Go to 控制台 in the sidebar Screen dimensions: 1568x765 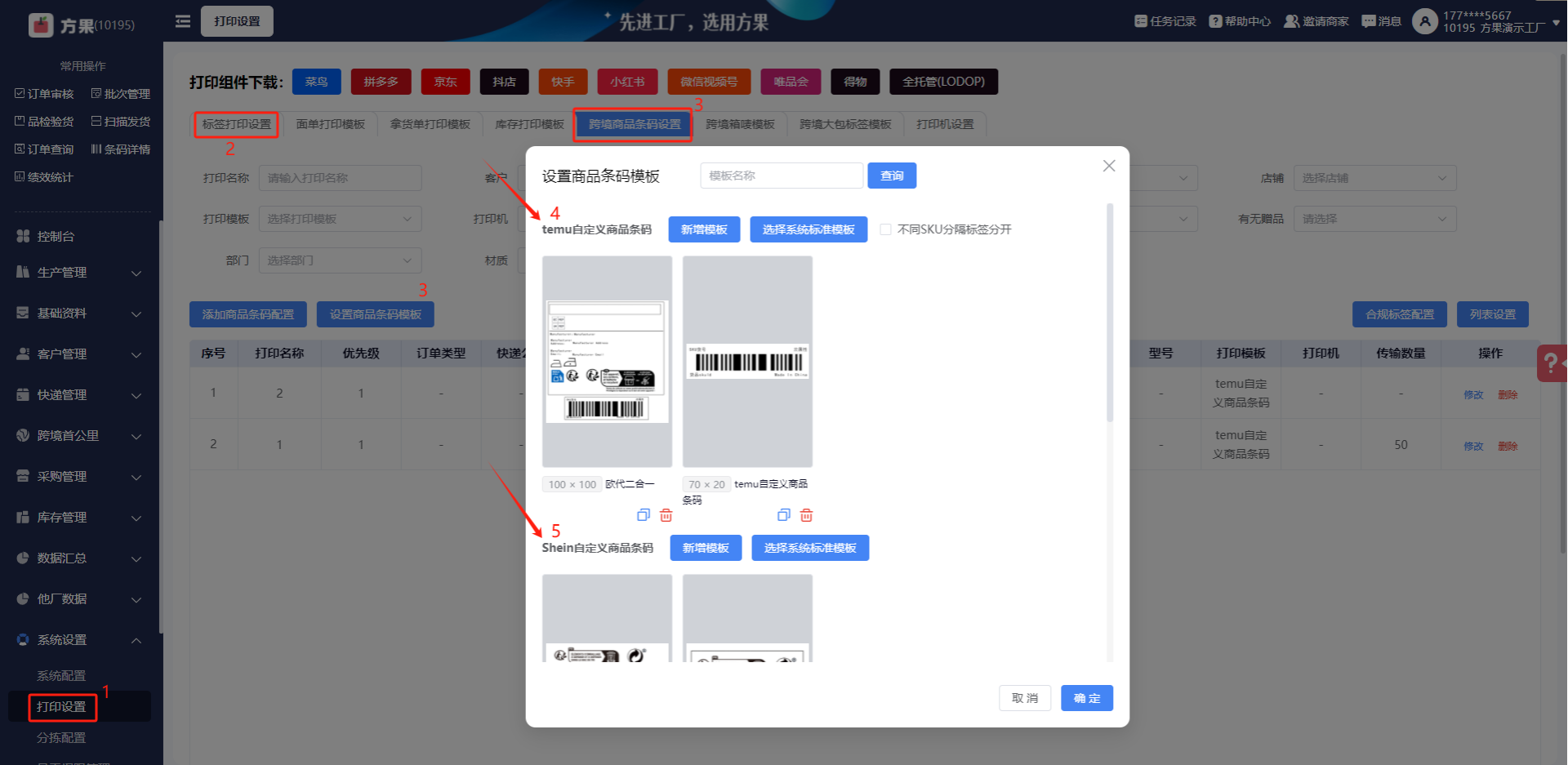[56, 236]
